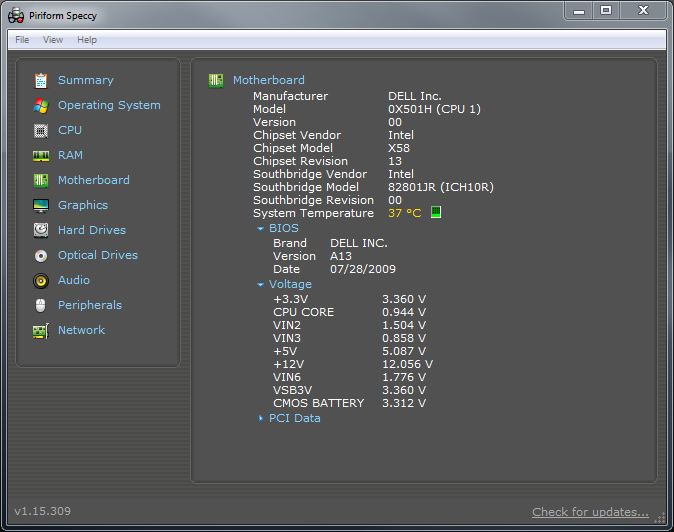The height and width of the screenshot is (532, 674).
Task: Go to the Motherboard sidebar entry
Action: (x=93, y=180)
